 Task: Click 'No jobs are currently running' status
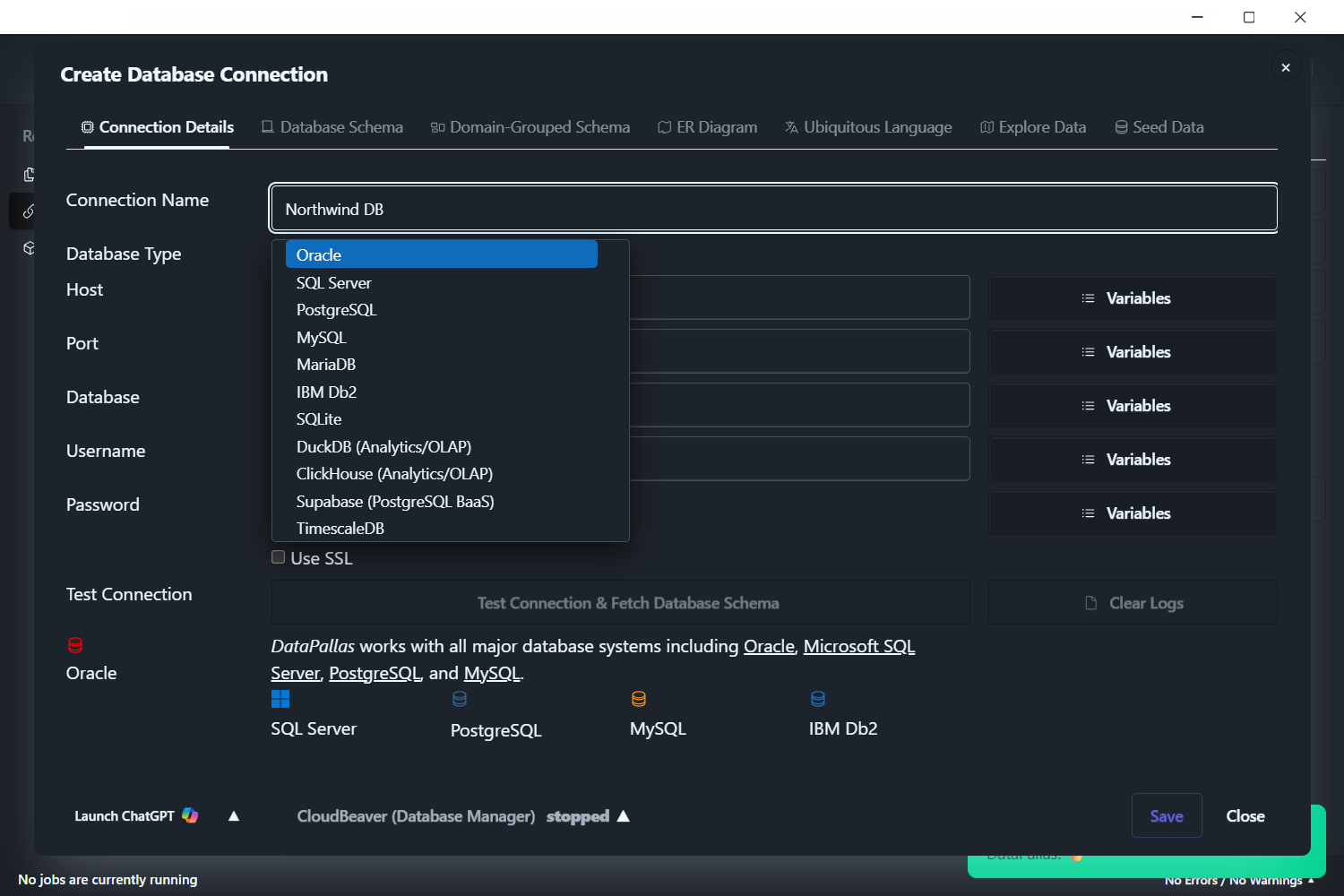(108, 880)
